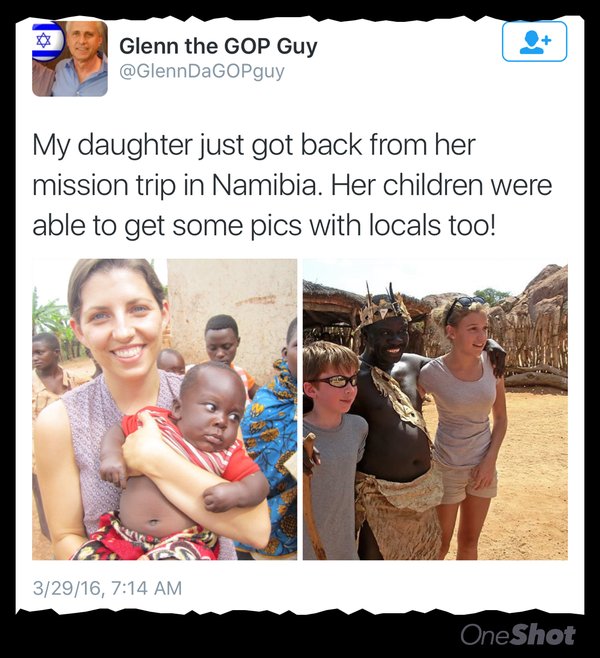
Task: Click the tweet text about Namibia trip
Action: (292, 185)
